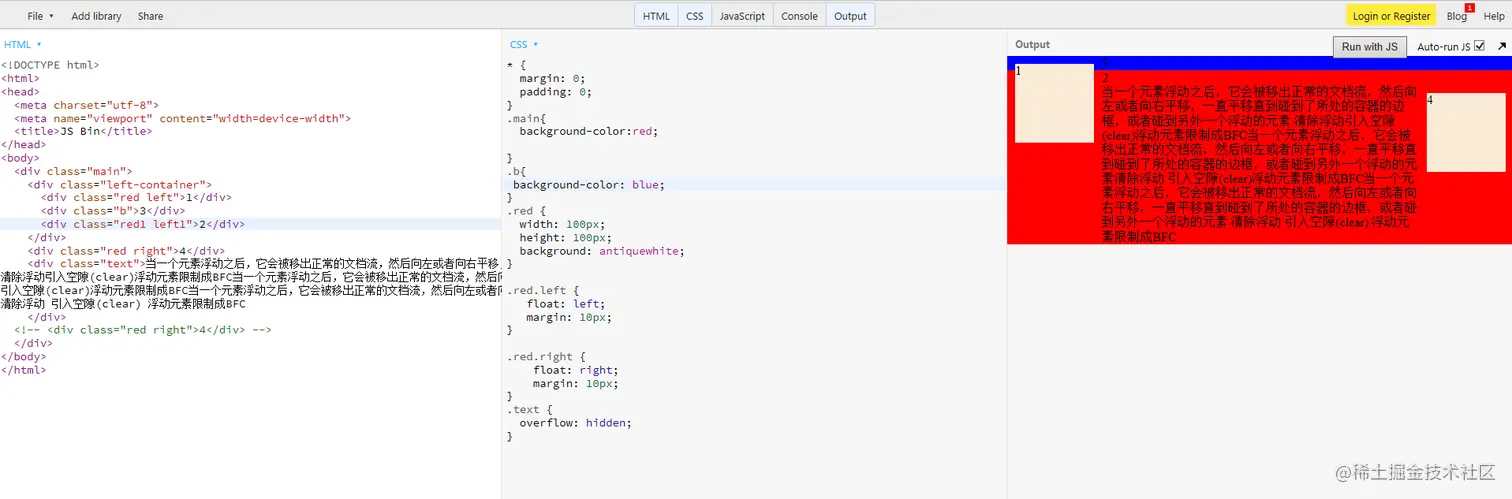Click the ".red.right {" selector line
This screenshot has height=499, width=1512.
[x=546, y=356]
